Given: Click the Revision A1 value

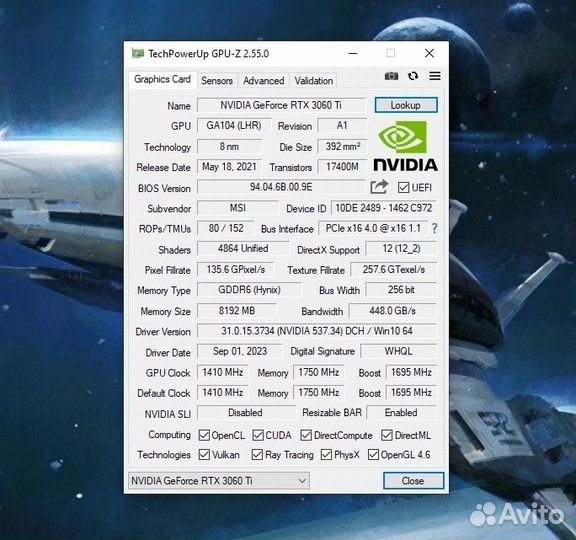Looking at the screenshot, I should coord(342,126).
